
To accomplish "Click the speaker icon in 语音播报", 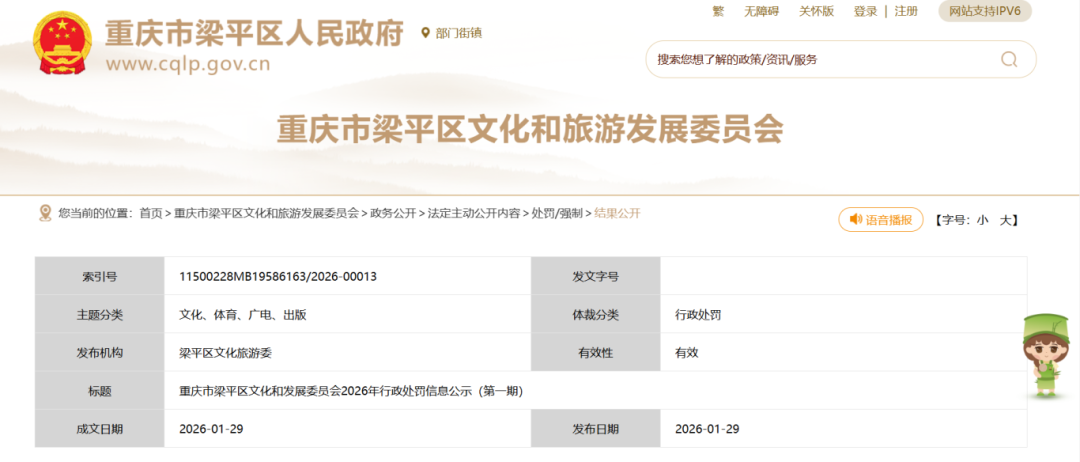I will [855, 219].
